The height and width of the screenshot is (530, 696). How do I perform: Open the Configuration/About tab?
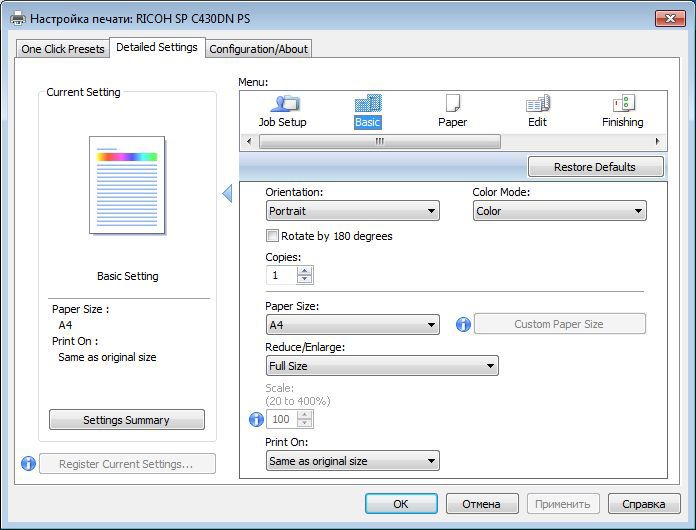[258, 49]
